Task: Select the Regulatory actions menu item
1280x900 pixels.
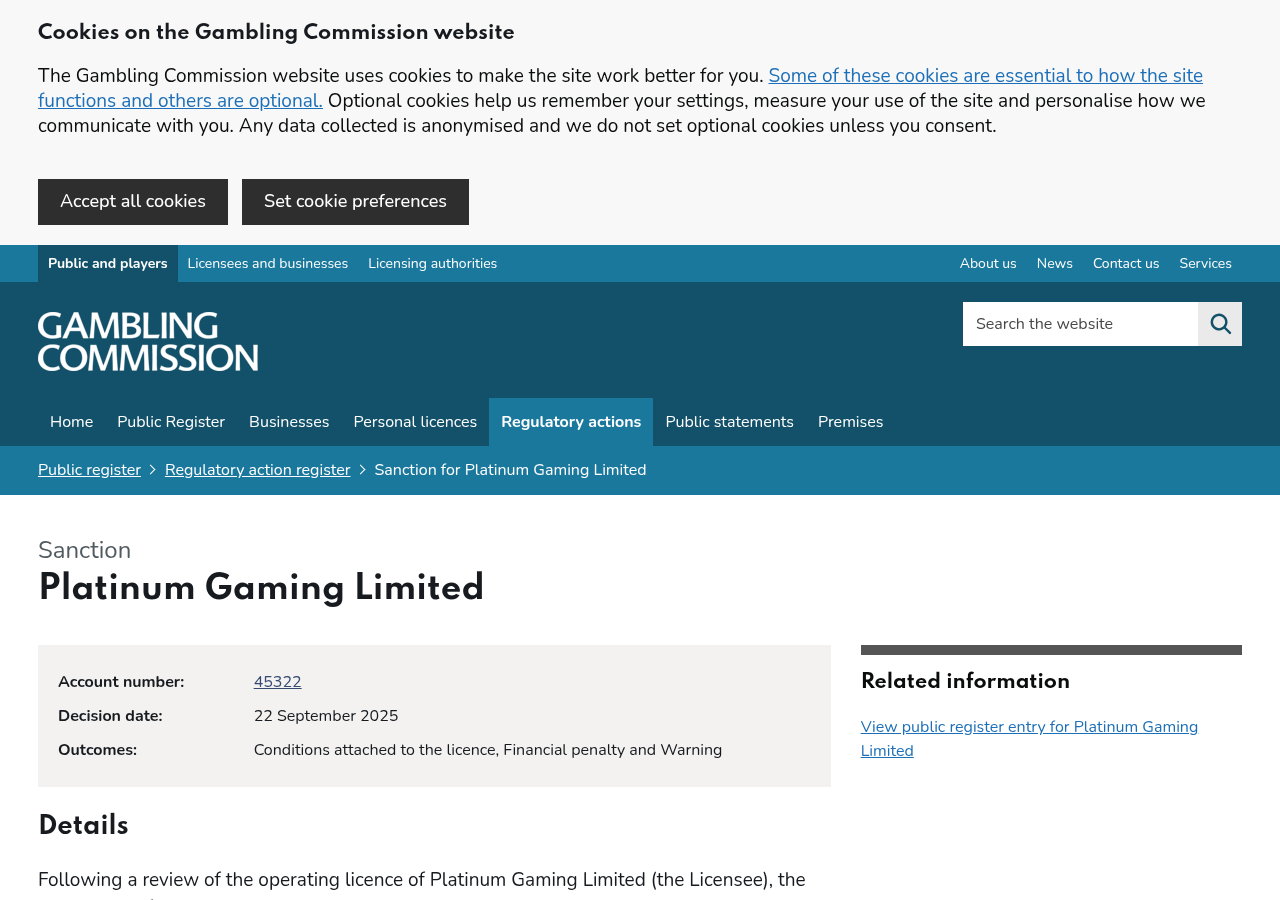Action: coord(571,422)
